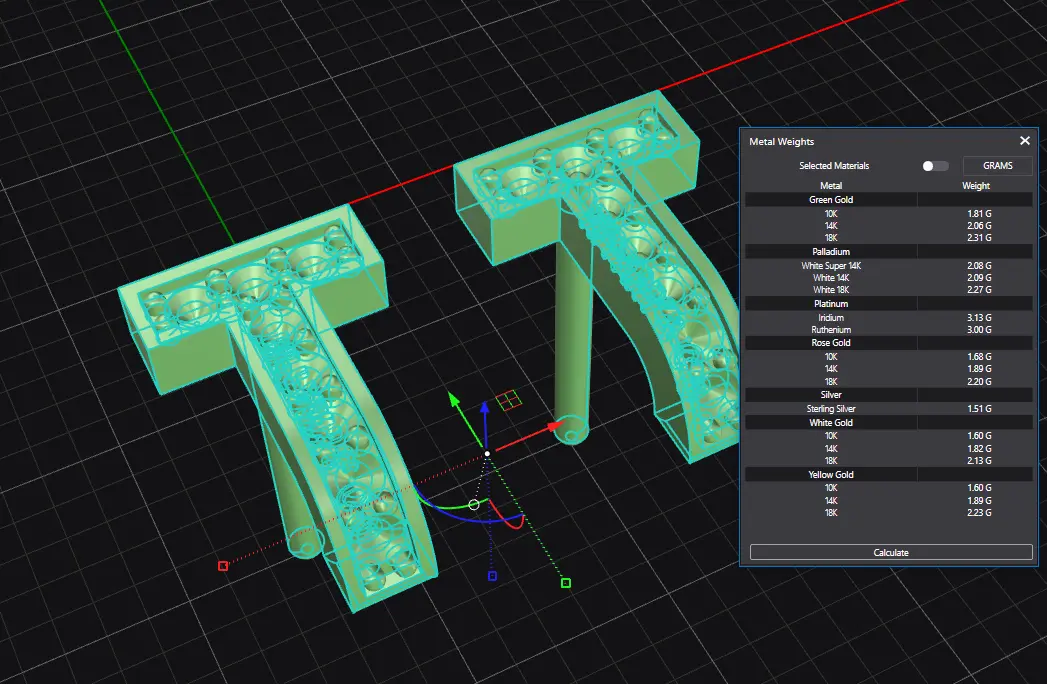Select the Iridium platinum row
Image resolution: width=1047 pixels, height=684 pixels.
pyautogui.click(x=830, y=318)
